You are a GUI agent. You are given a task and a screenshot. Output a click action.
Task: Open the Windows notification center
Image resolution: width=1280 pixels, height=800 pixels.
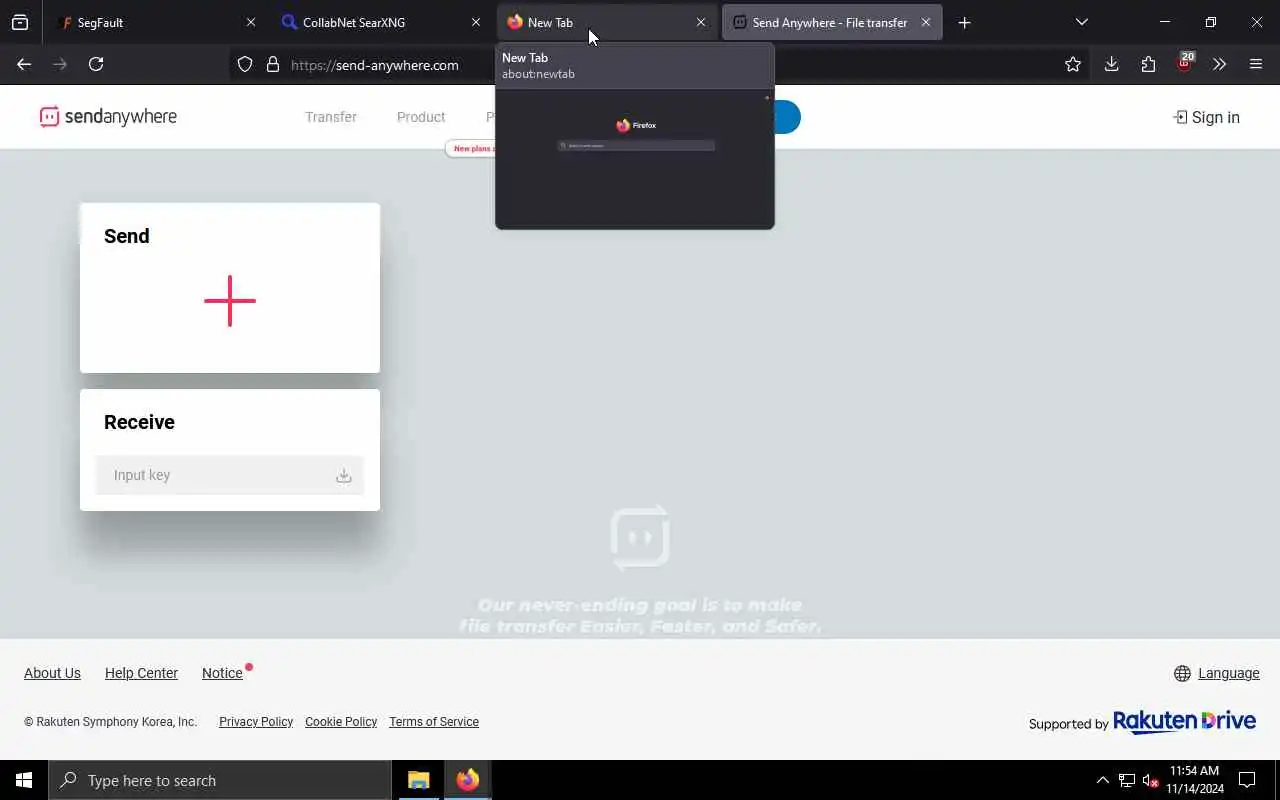(x=1247, y=780)
